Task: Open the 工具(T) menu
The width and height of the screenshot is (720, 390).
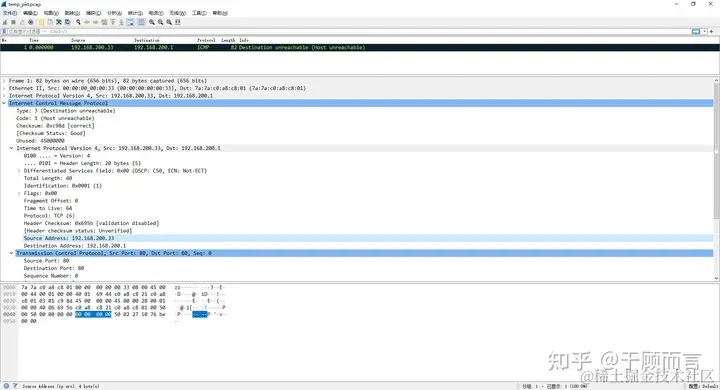Action: [199, 13]
